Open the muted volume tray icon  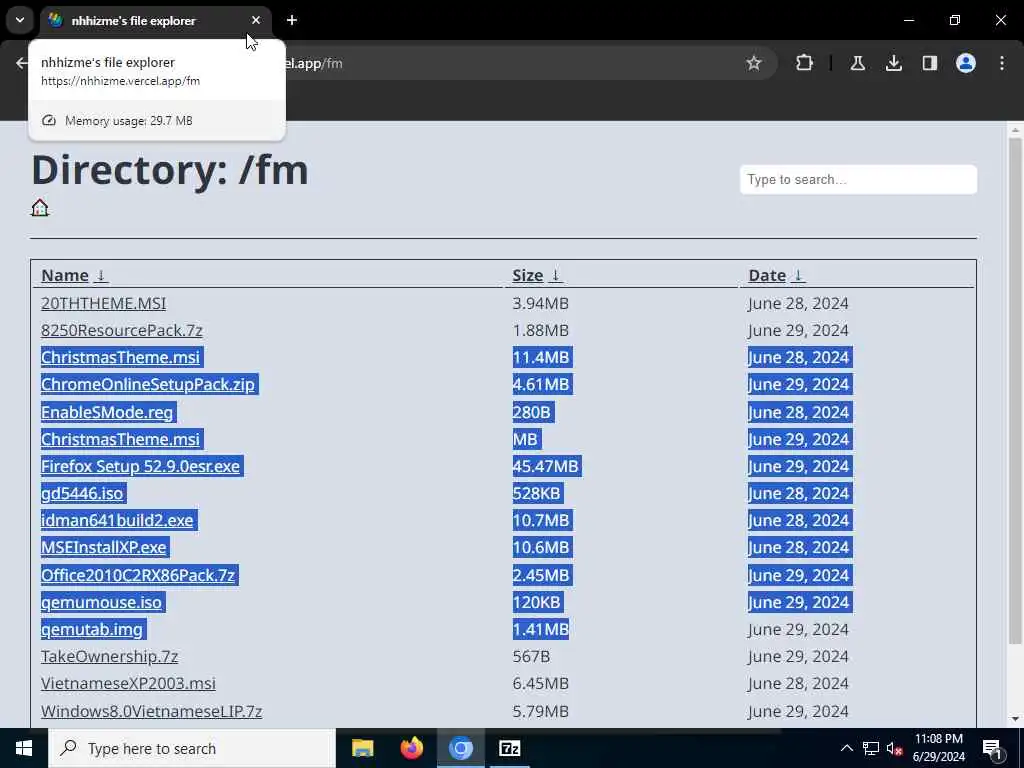(895, 748)
